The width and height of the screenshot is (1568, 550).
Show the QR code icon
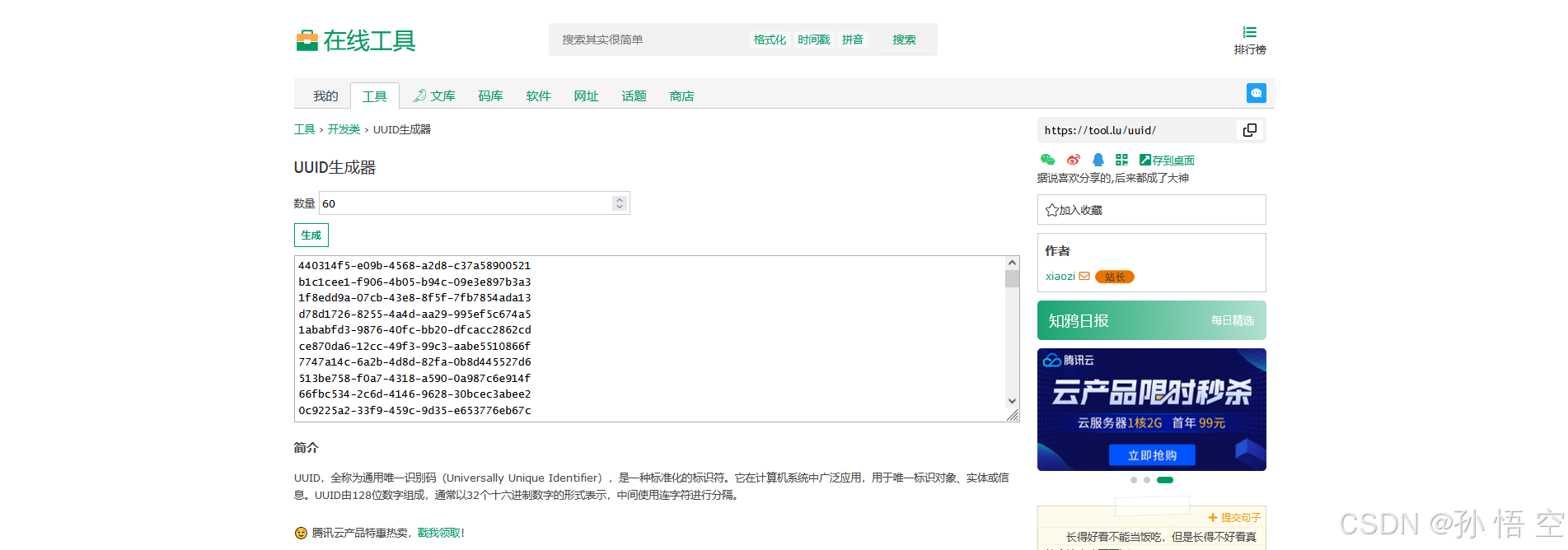pos(1121,160)
